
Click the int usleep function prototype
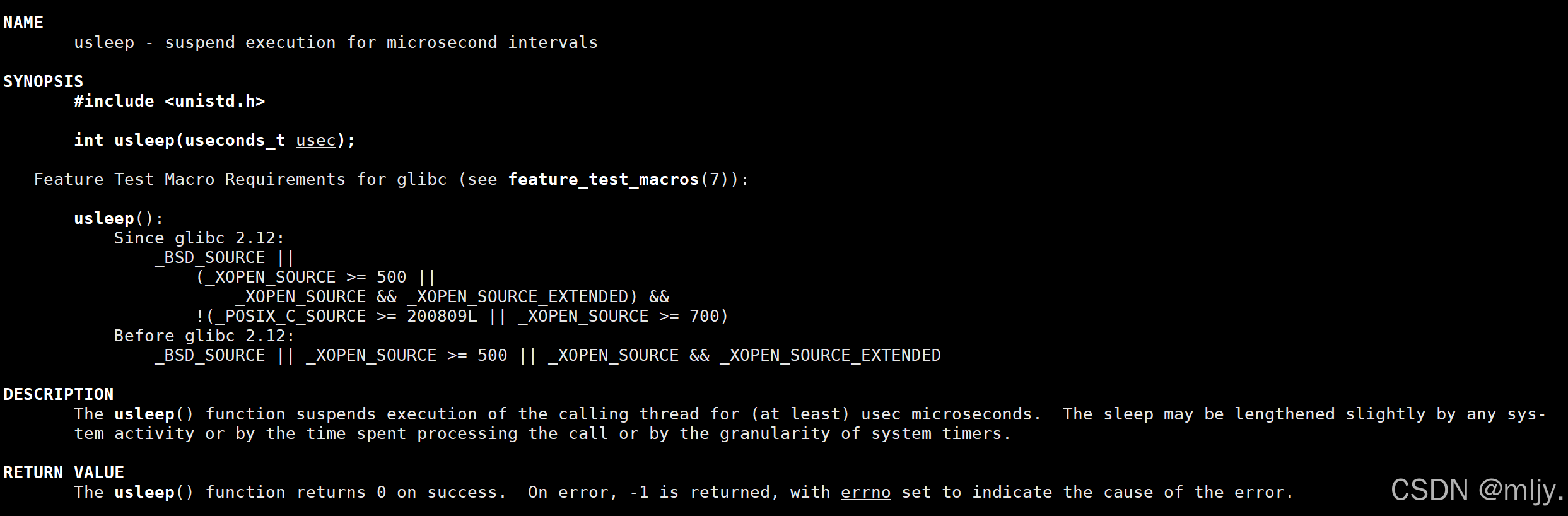[215, 140]
